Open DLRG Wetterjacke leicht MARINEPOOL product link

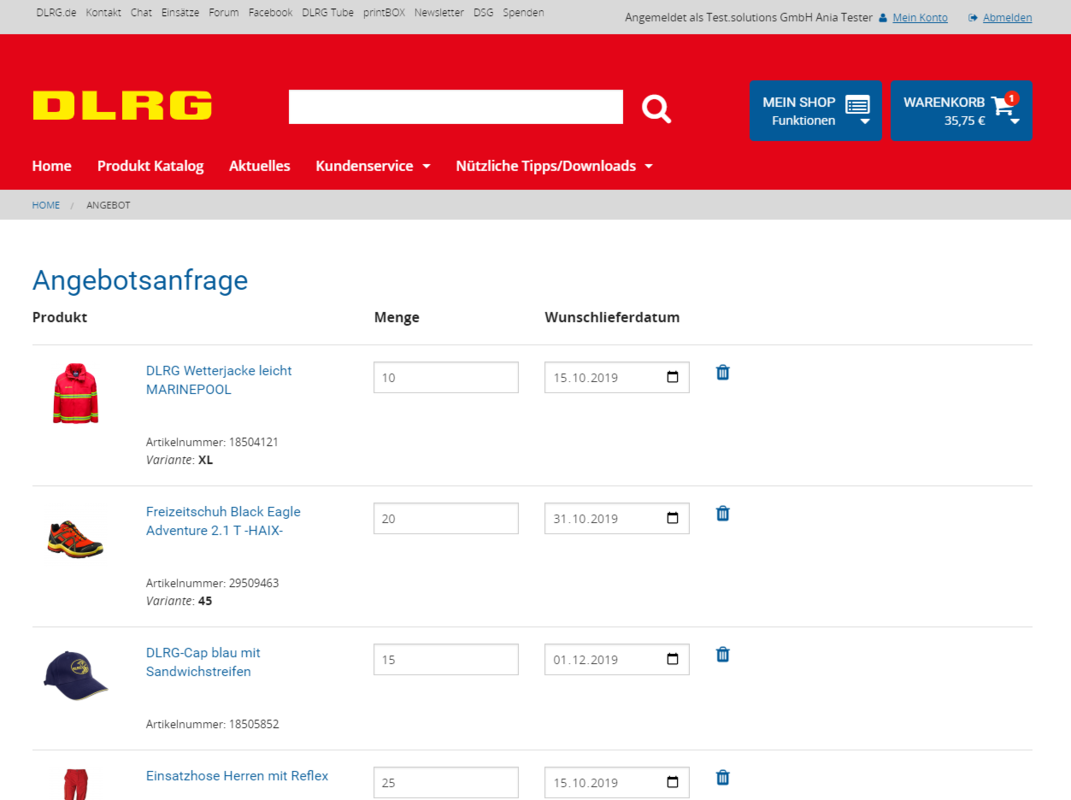pos(219,380)
